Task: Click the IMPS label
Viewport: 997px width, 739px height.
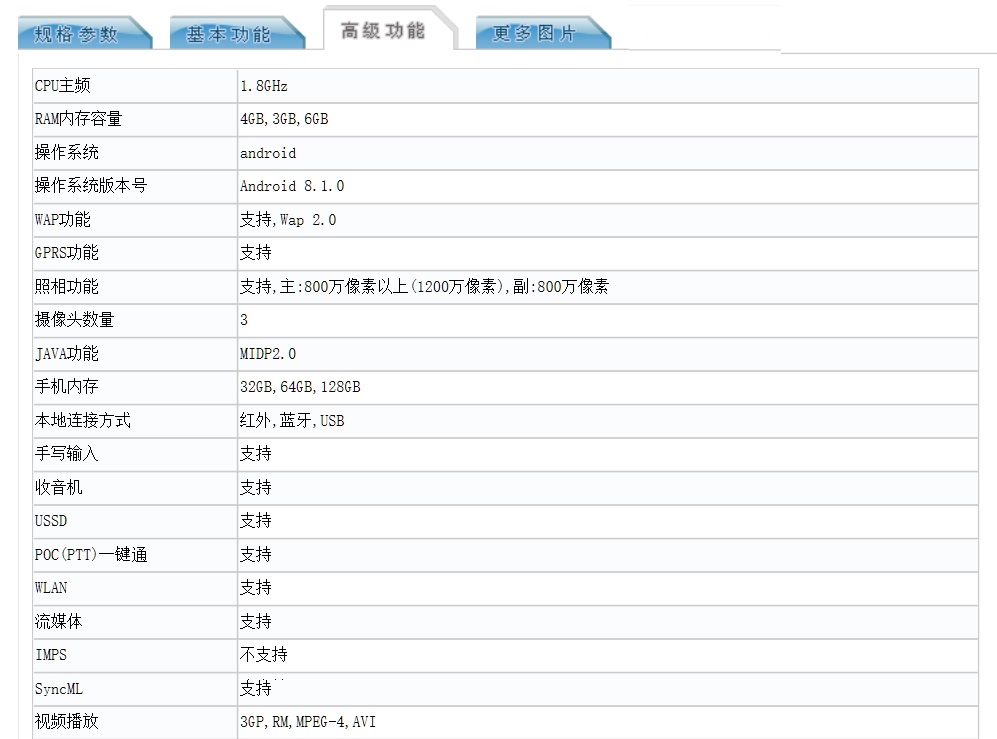Action: tap(51, 654)
